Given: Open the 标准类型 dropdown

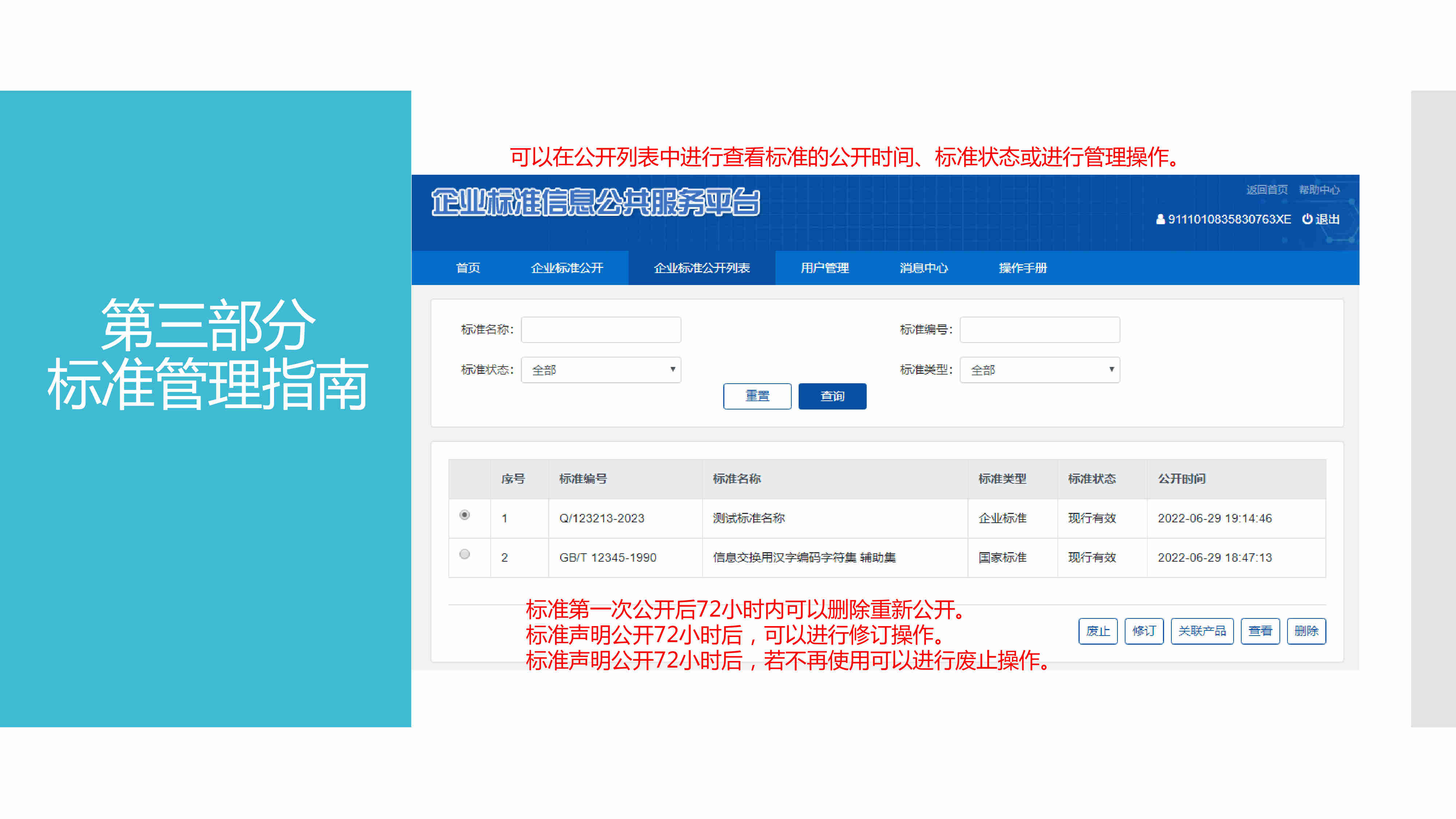Looking at the screenshot, I should click(x=1040, y=370).
